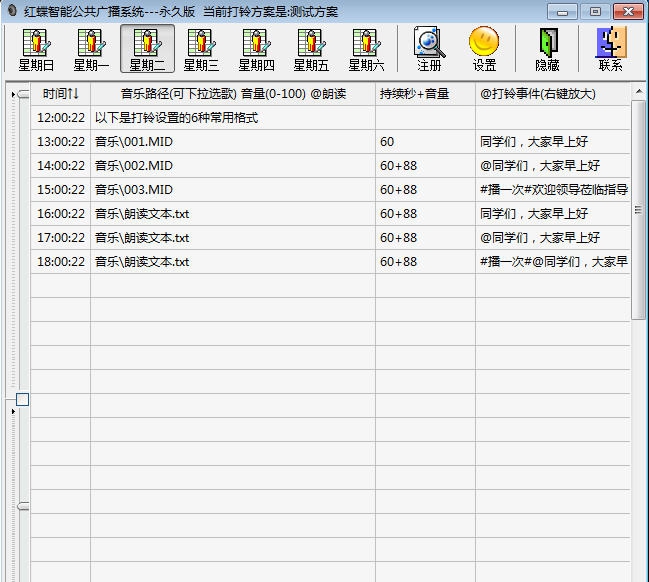This screenshot has height=582, width=649.
Task: Click 音乐\朗读文本.txt in the 17:00:22 row
Action: 233,238
